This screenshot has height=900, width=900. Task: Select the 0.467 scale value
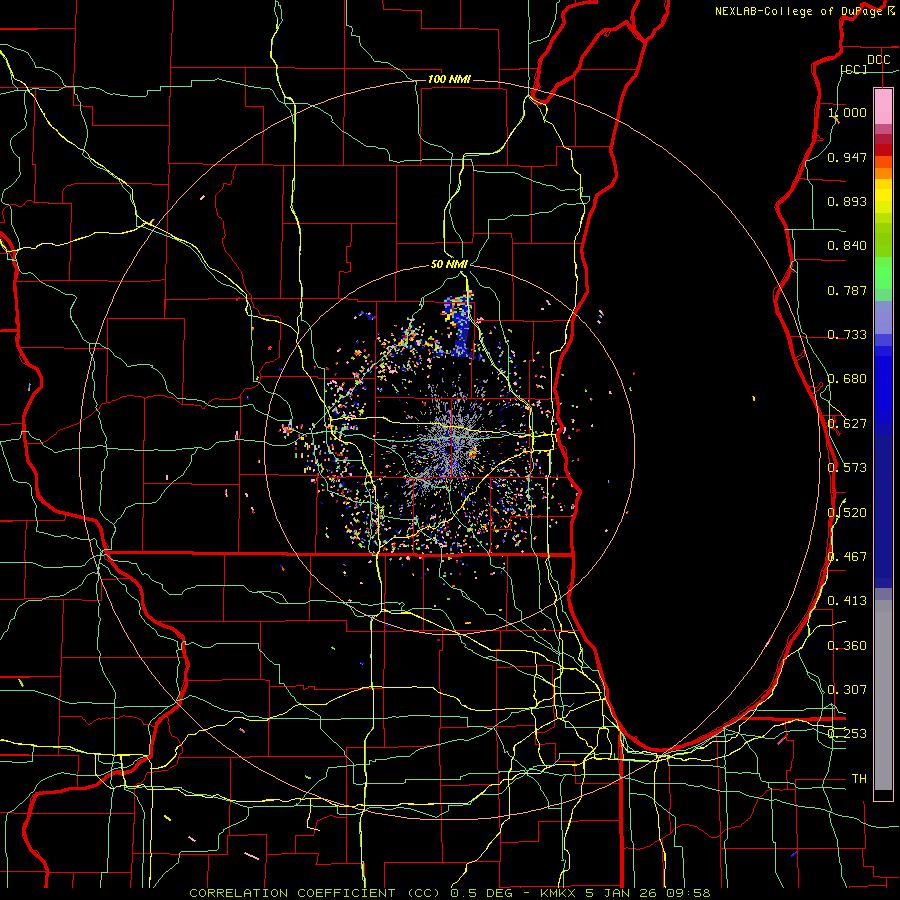click(847, 557)
